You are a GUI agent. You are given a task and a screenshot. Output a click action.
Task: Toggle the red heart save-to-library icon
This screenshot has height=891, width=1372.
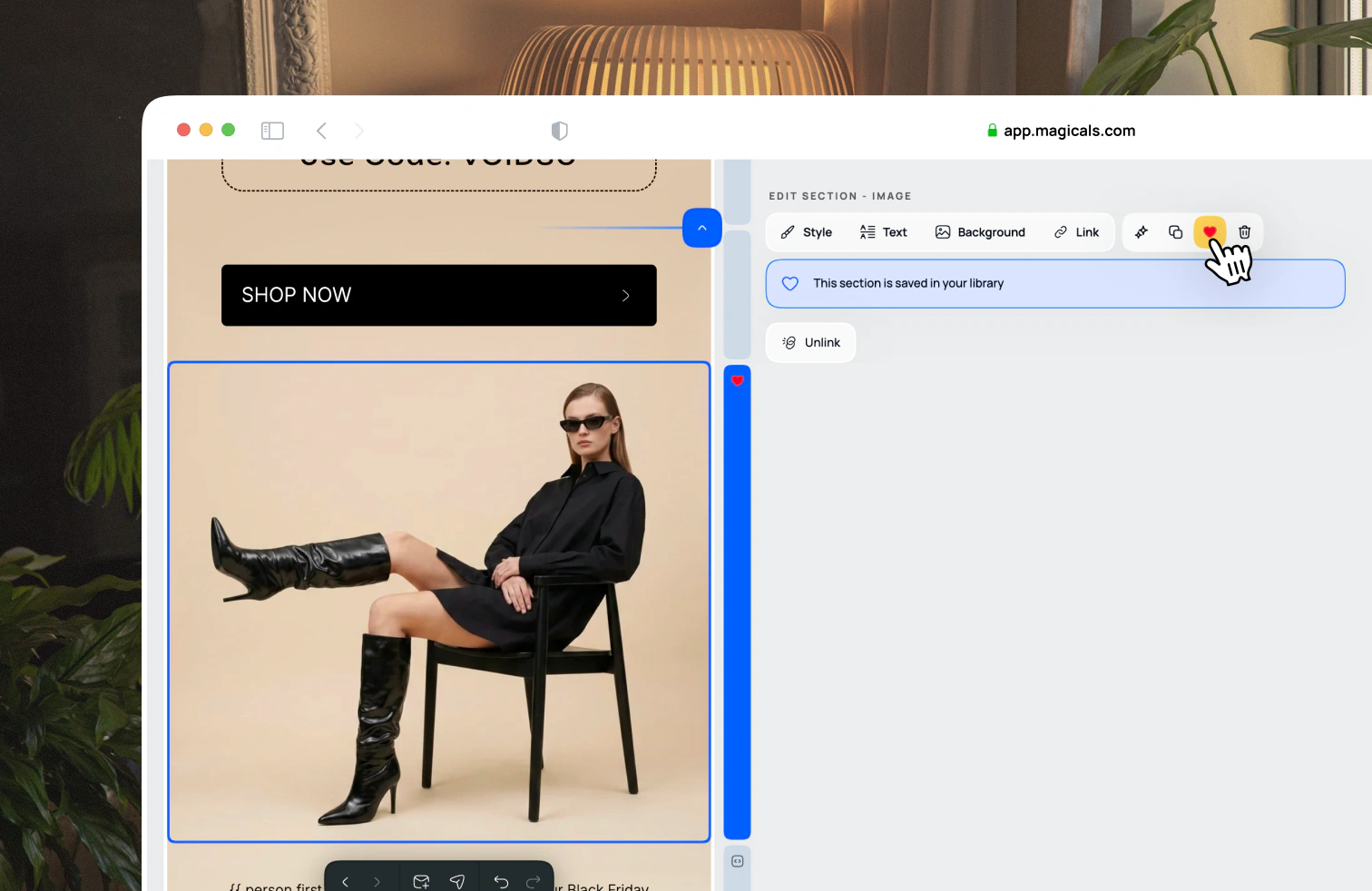(x=1210, y=232)
